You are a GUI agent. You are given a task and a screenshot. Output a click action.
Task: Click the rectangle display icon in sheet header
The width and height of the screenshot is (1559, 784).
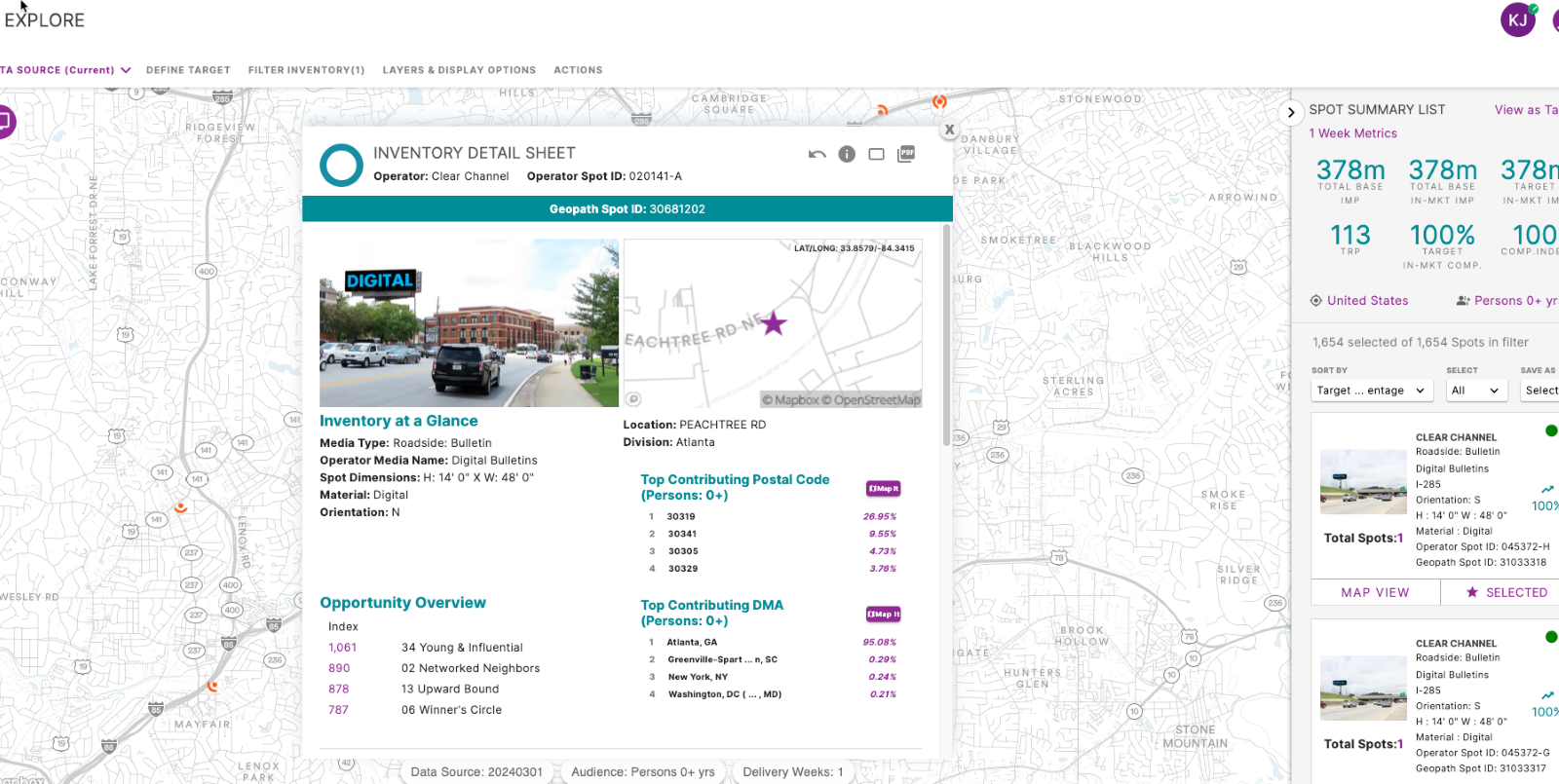click(876, 155)
